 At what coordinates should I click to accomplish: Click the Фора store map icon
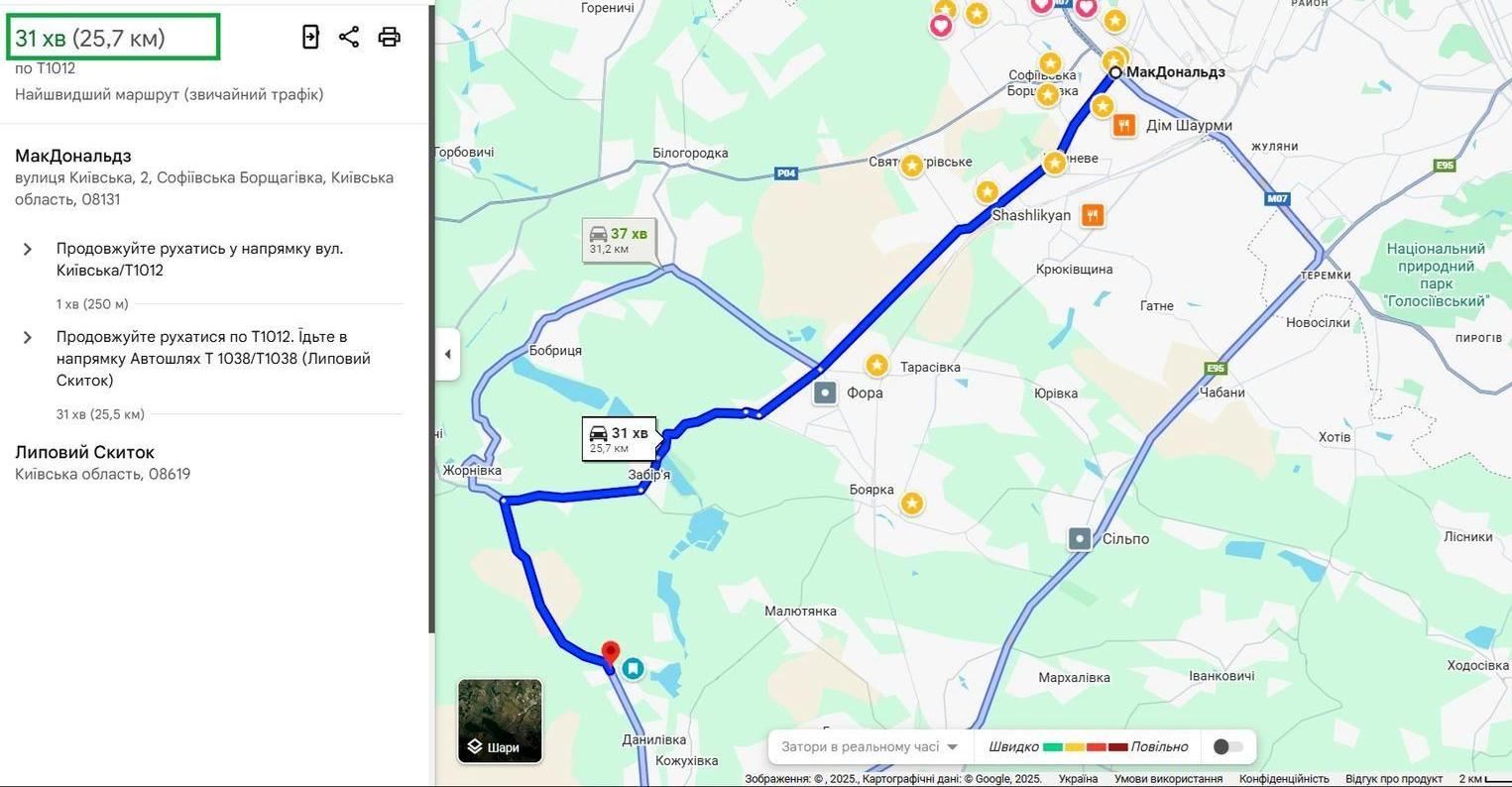point(825,393)
